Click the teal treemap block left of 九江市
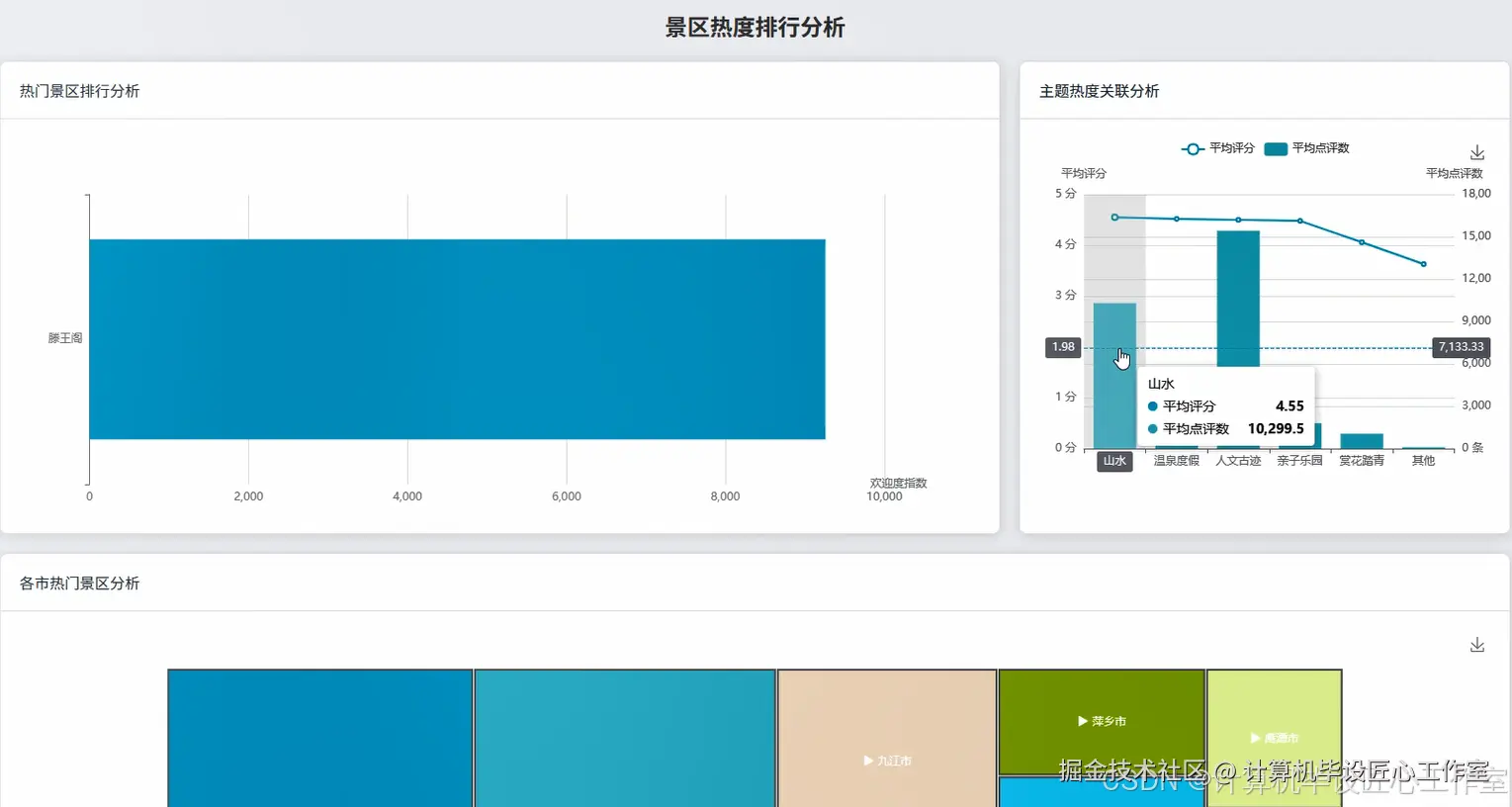Viewport: 1512px width, 807px height. pos(625,739)
